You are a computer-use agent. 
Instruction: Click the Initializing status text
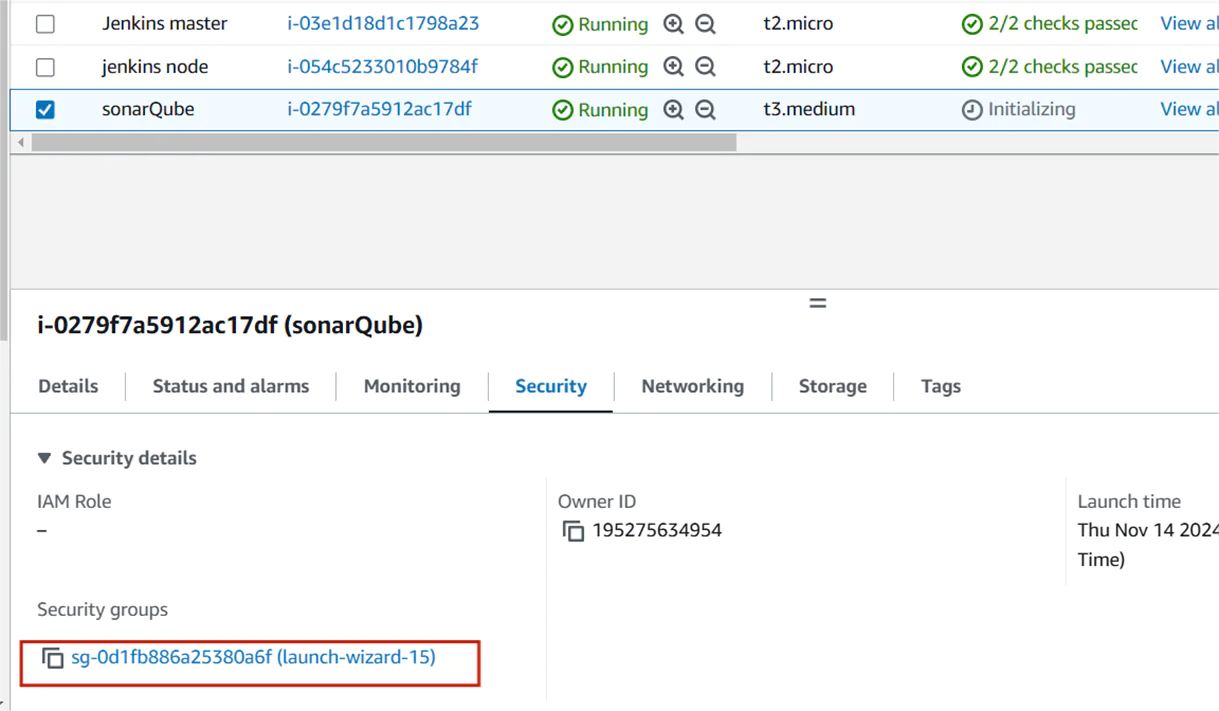coord(1032,109)
